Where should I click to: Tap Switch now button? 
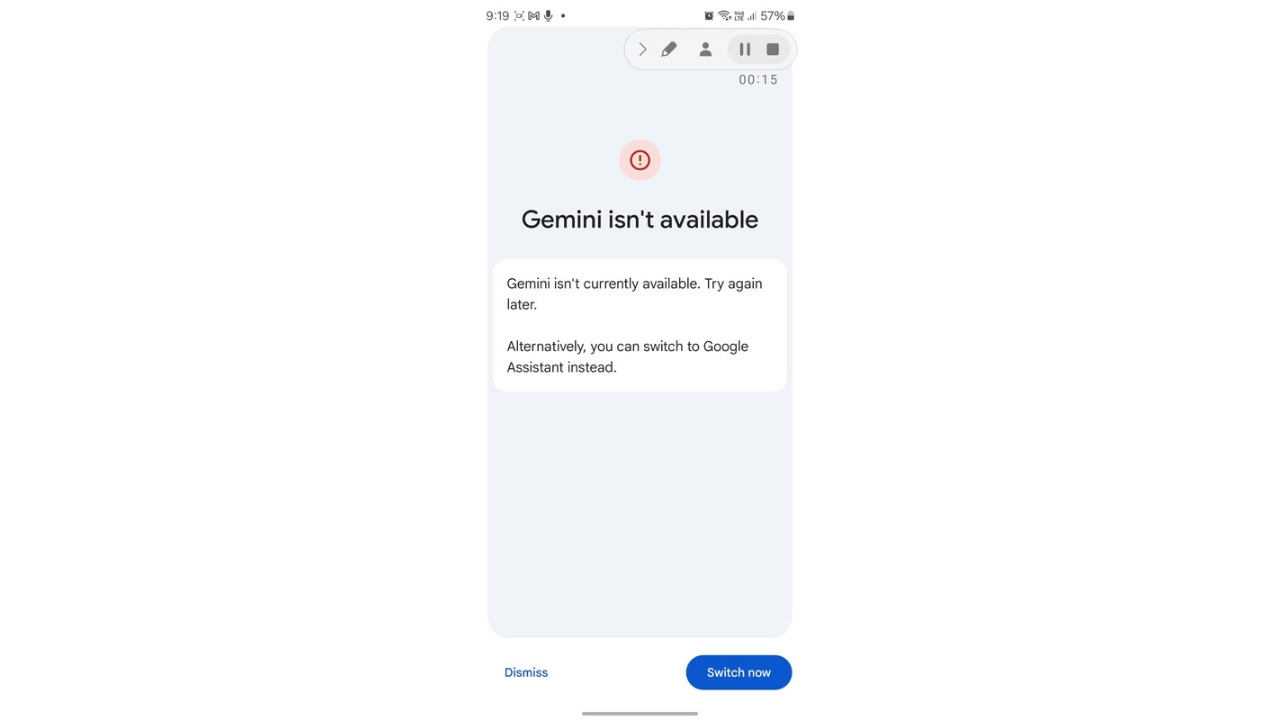click(739, 672)
